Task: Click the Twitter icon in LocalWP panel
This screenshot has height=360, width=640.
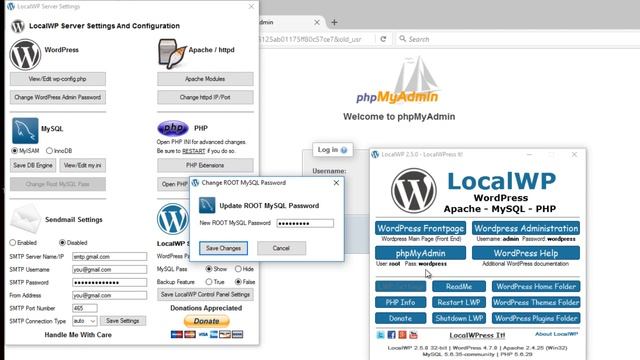Action: tap(380, 335)
